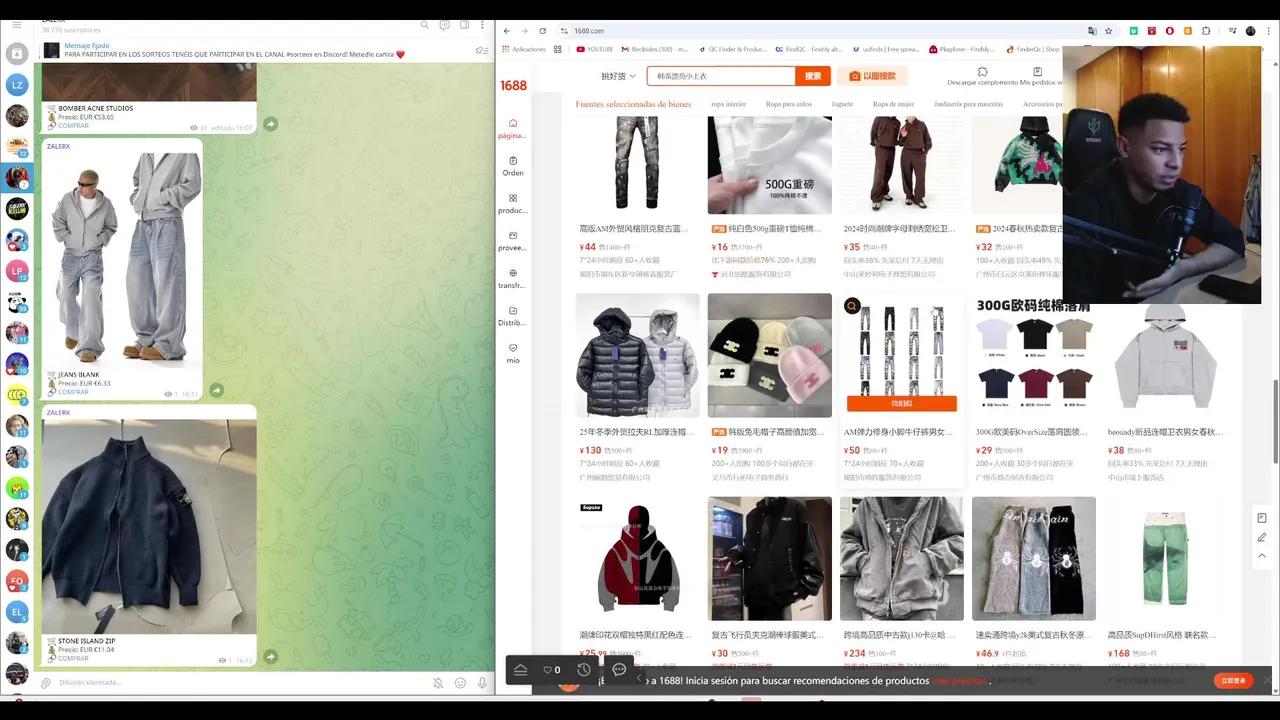Open the beanie hats ¥19 product
The width and height of the screenshot is (1280, 720).
coord(770,355)
